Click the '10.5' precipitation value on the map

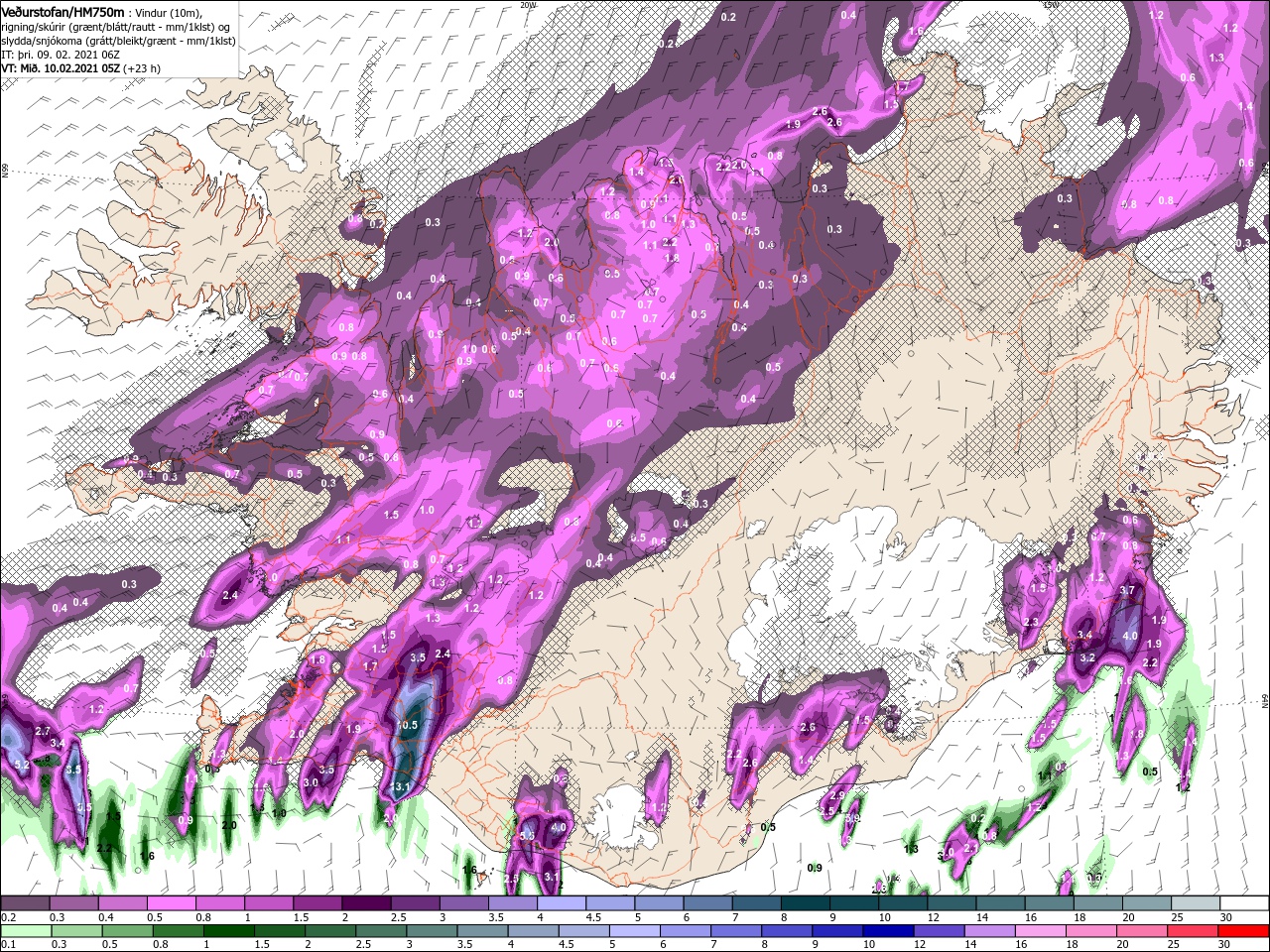[408, 725]
